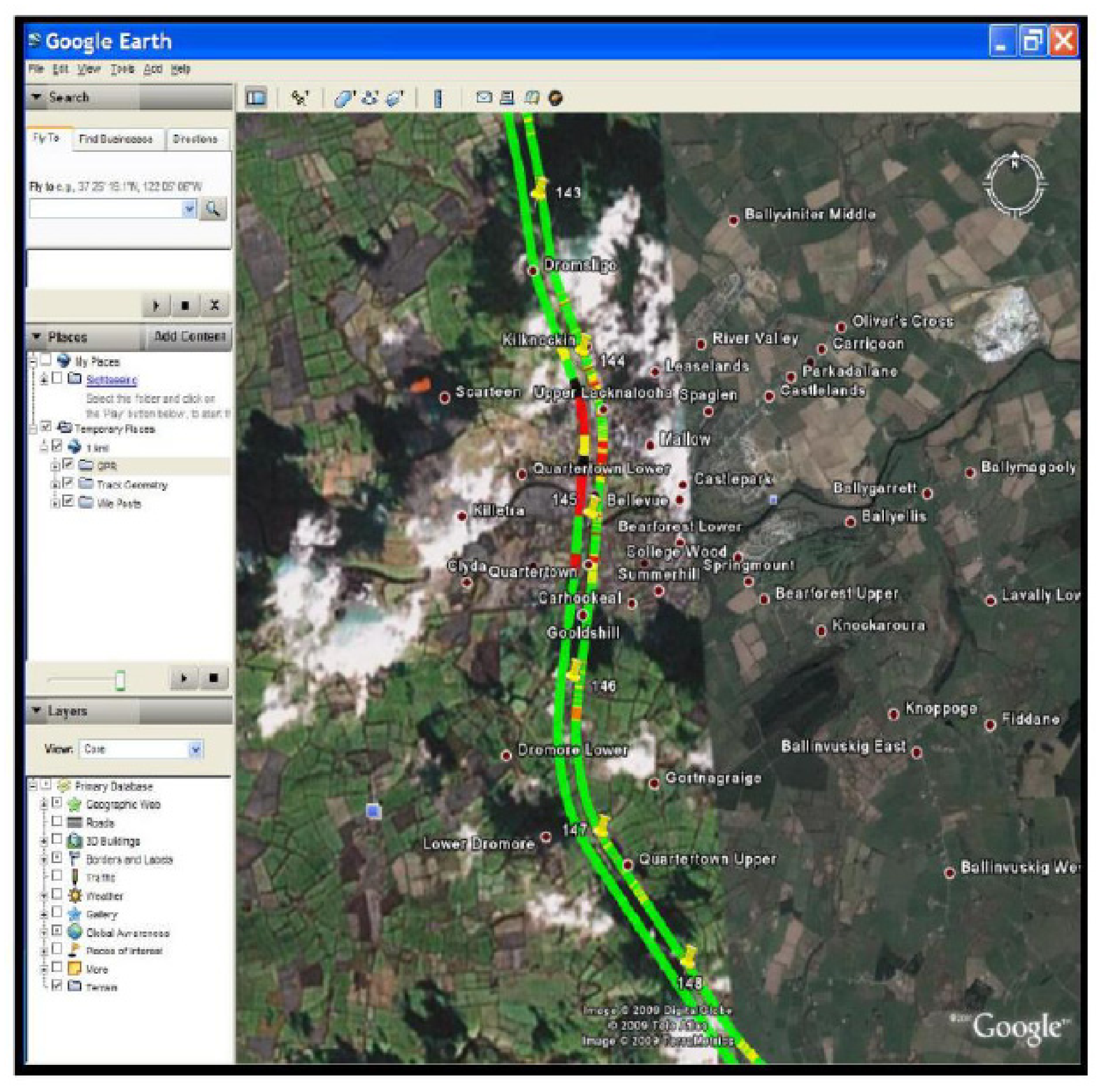Viewport: 1103px width, 1092px height.
Task: Click the Places tour slider handle
Action: click(120, 681)
